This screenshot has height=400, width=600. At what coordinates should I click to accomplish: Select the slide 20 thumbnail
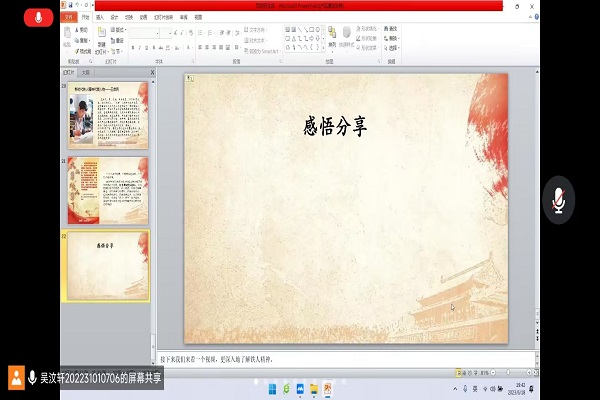point(107,115)
